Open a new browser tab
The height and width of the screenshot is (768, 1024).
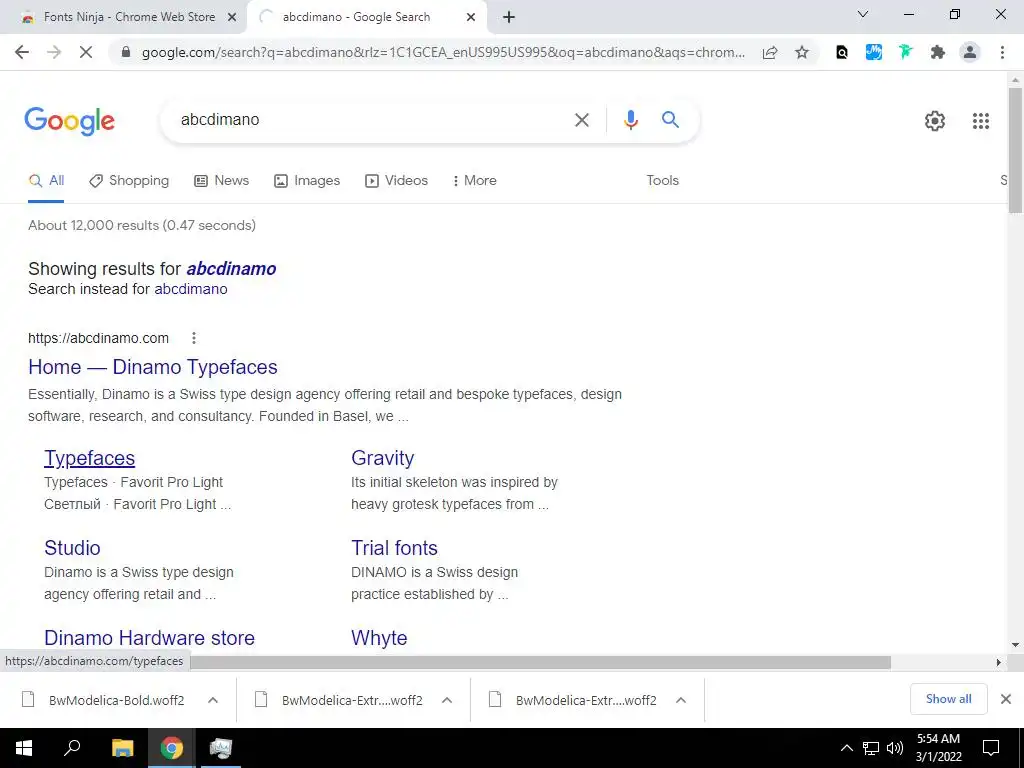509,17
